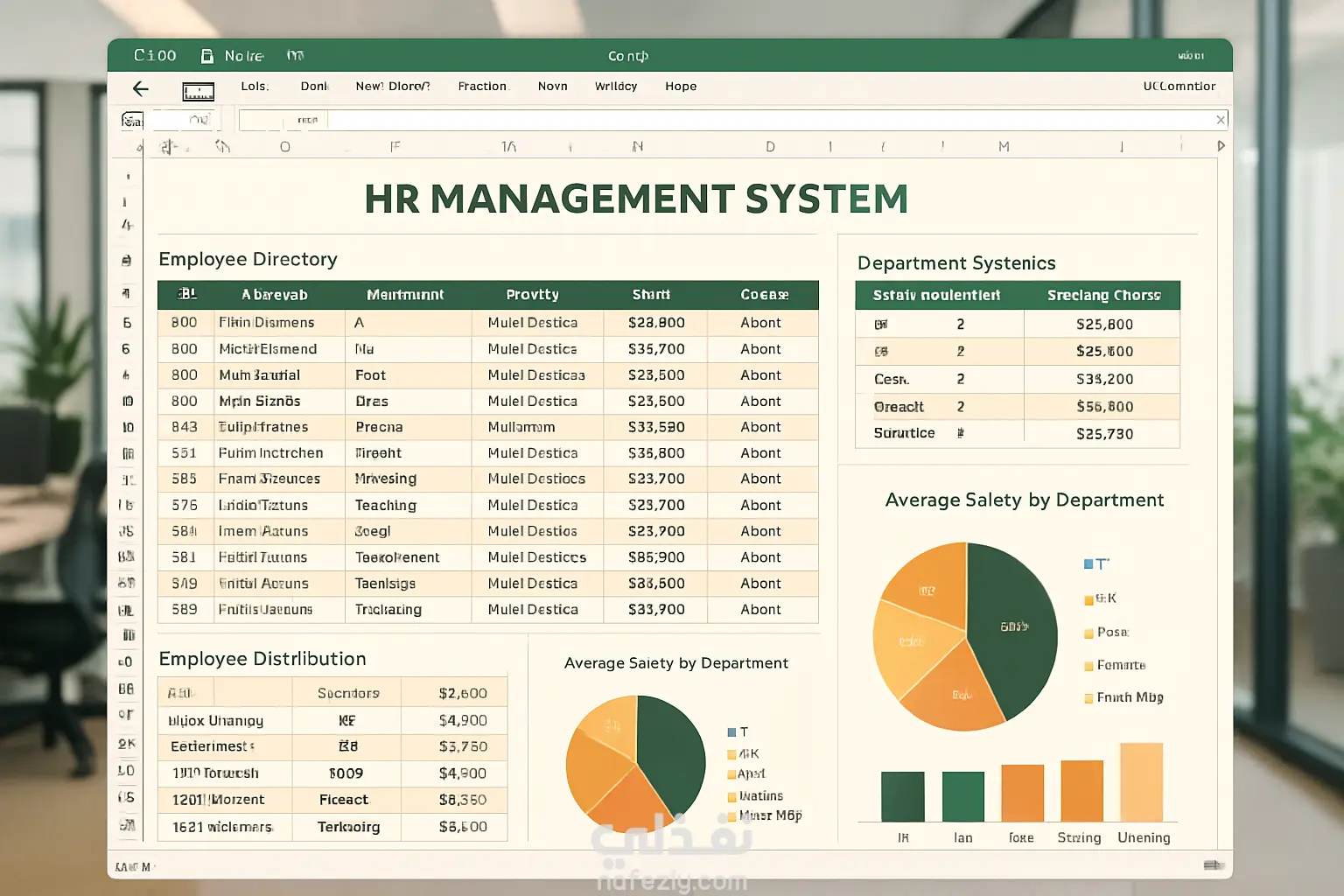Click the back arrow in the toolbar
1344x896 pixels.
(x=141, y=88)
